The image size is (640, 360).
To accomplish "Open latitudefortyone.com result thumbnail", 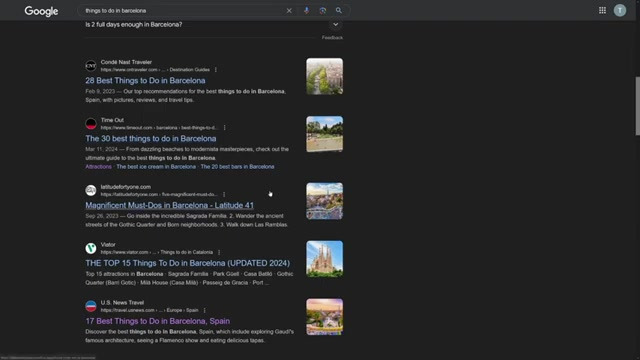I will point(324,201).
